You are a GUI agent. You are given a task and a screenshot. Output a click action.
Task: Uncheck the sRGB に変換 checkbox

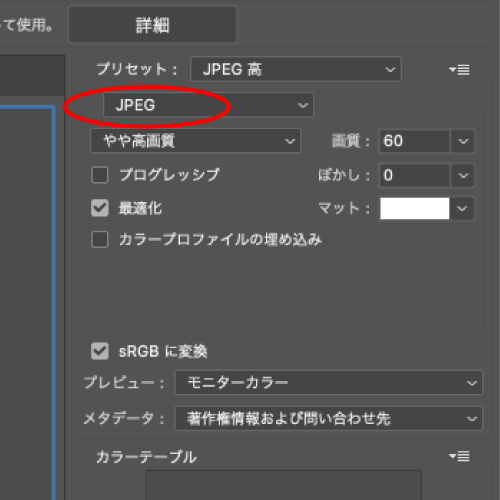(100, 351)
